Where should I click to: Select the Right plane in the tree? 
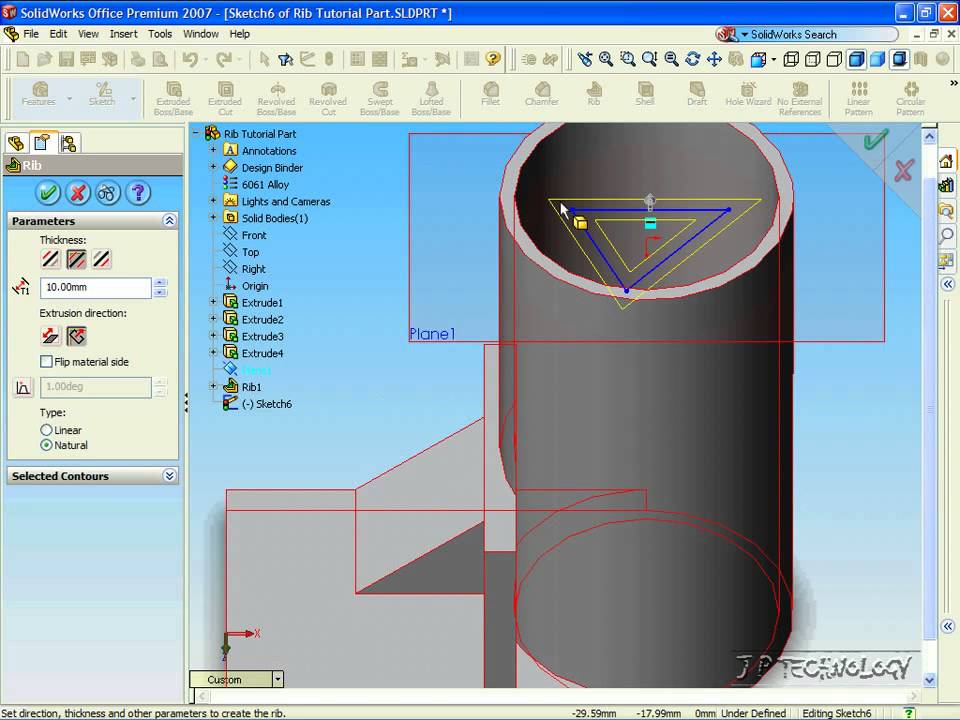coord(253,269)
